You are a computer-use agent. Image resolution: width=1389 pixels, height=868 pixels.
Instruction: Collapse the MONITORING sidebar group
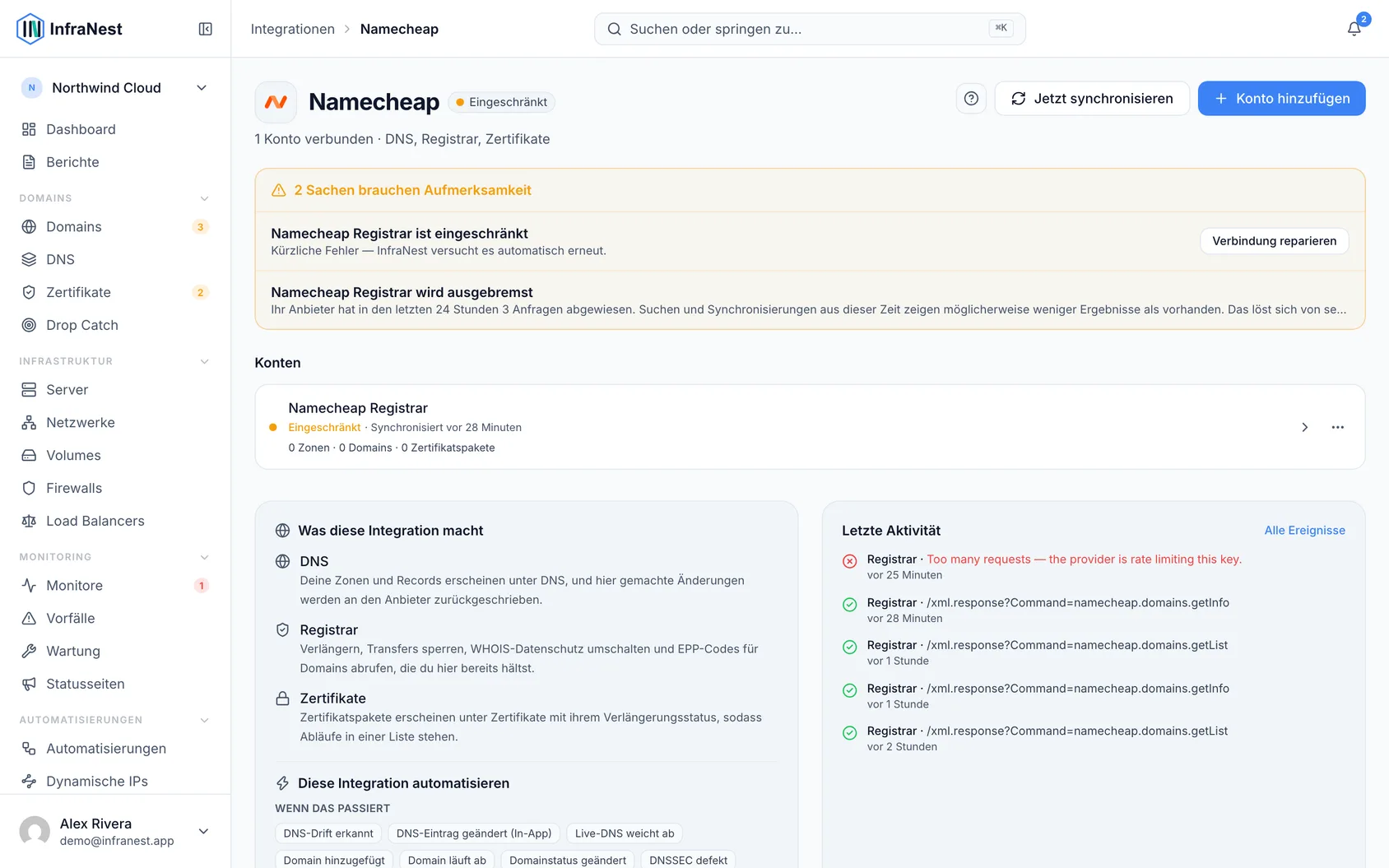tap(204, 557)
